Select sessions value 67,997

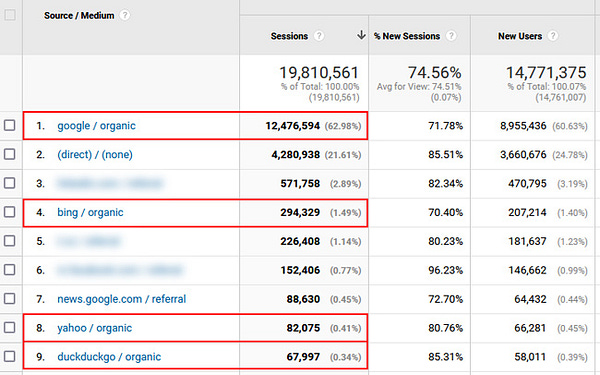303,357
